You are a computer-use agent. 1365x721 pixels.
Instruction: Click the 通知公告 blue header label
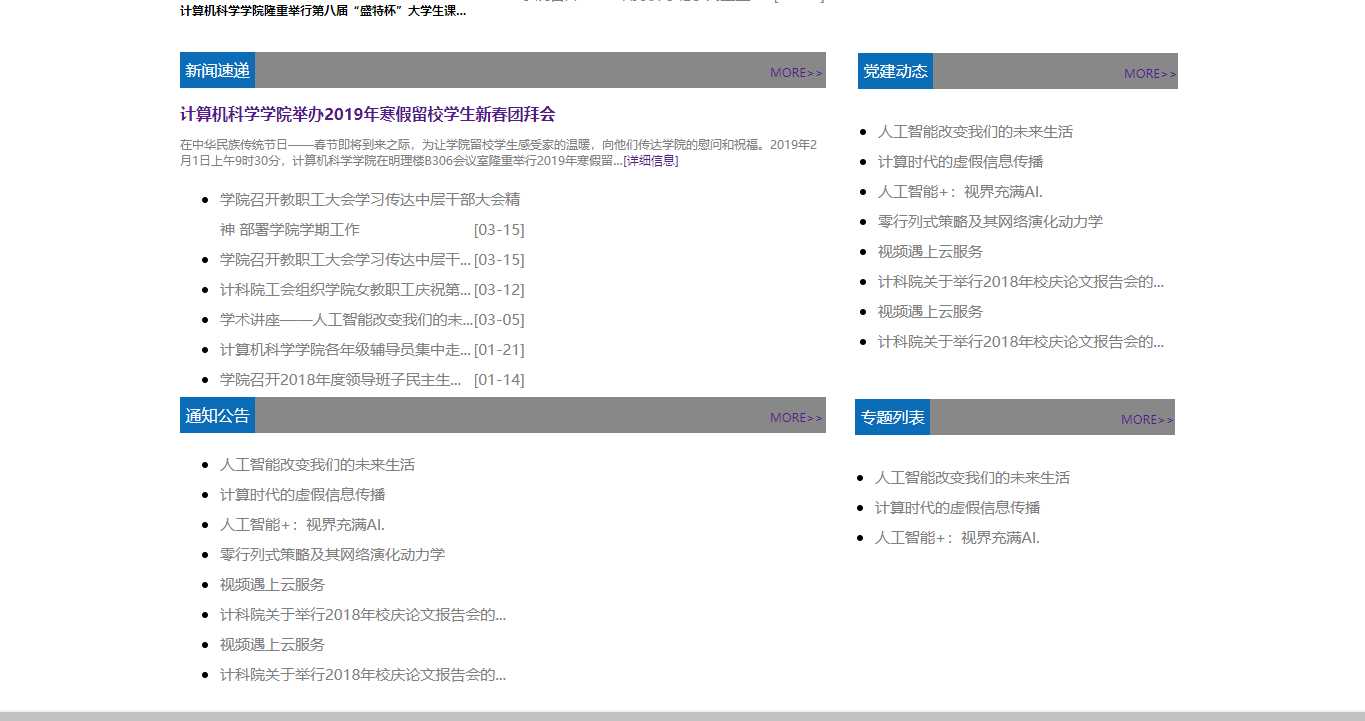[x=217, y=415]
